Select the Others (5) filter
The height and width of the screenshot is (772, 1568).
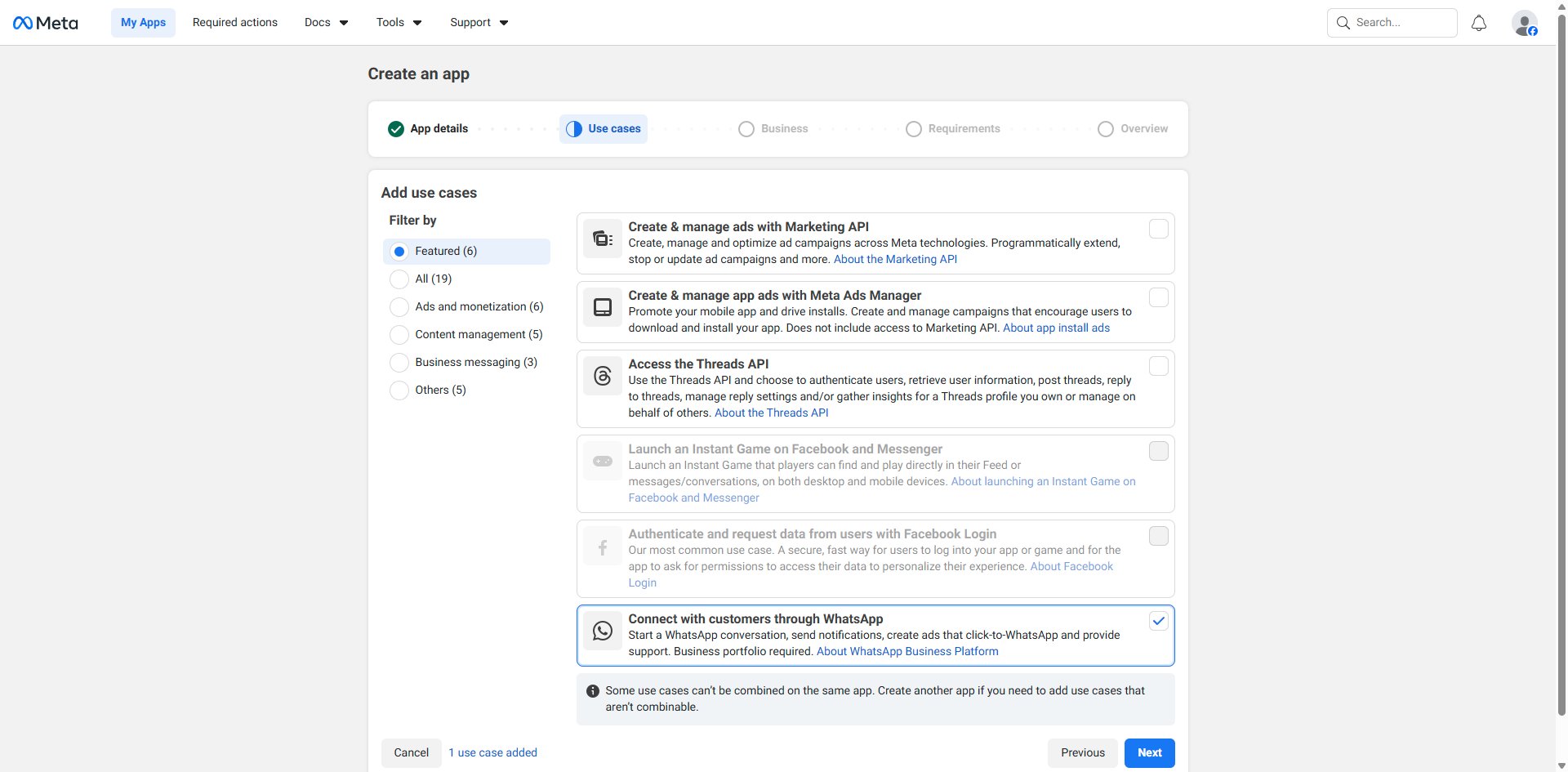point(466,390)
